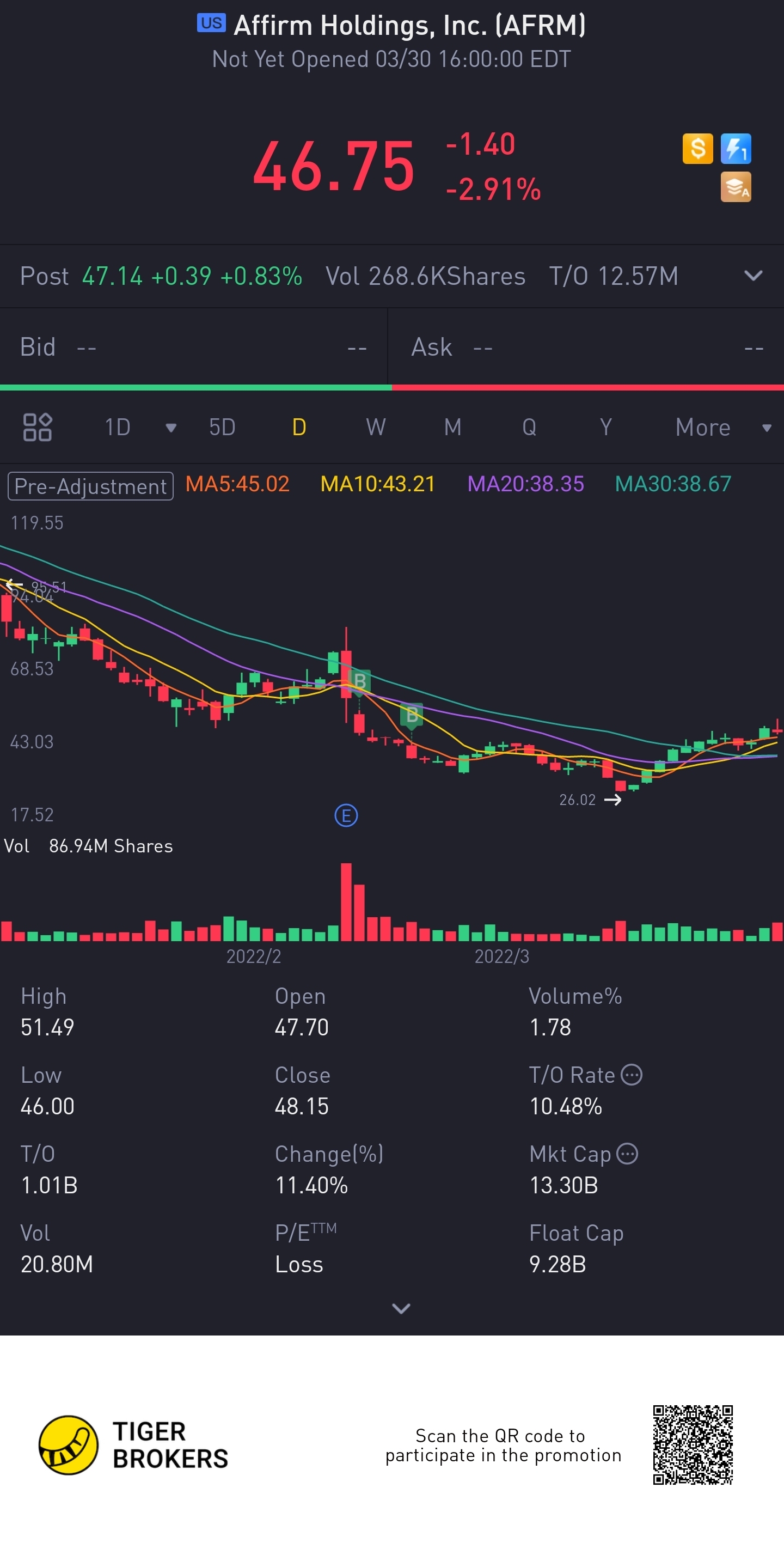Tap the Vol value 20.80M
The width and height of the screenshot is (784, 1555).
pos(57,1265)
